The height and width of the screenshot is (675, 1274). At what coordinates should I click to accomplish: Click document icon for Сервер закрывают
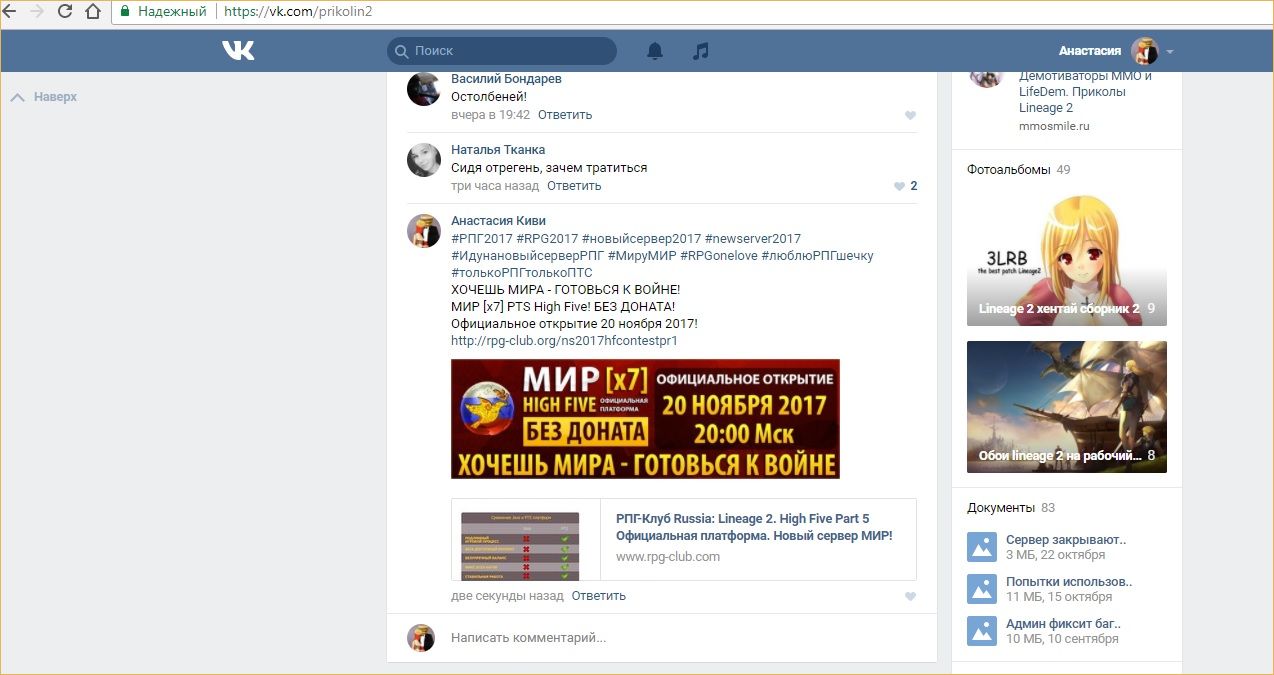tap(982, 547)
